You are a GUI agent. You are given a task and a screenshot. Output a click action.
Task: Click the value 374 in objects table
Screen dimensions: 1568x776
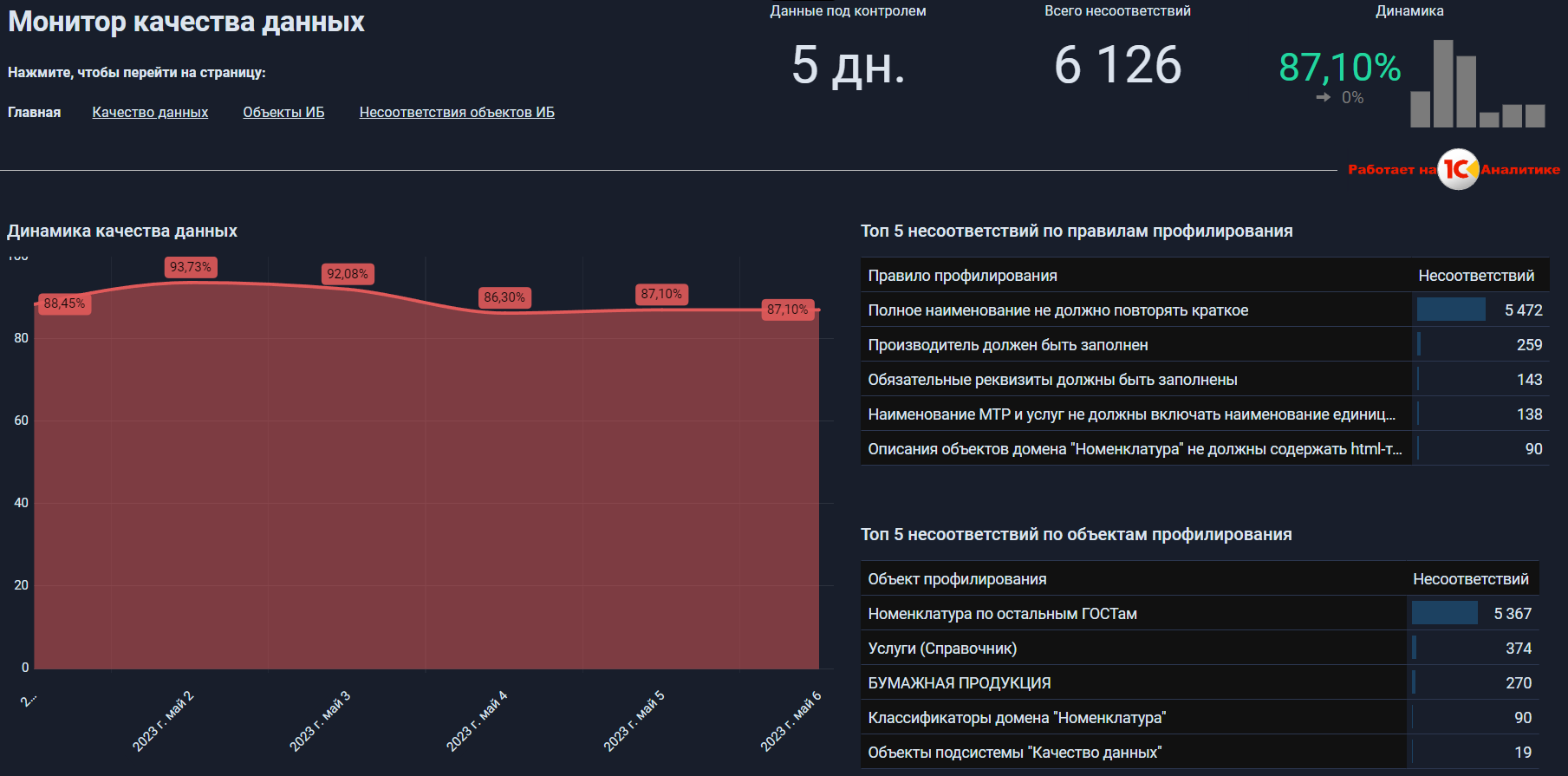pyautogui.click(x=1519, y=649)
